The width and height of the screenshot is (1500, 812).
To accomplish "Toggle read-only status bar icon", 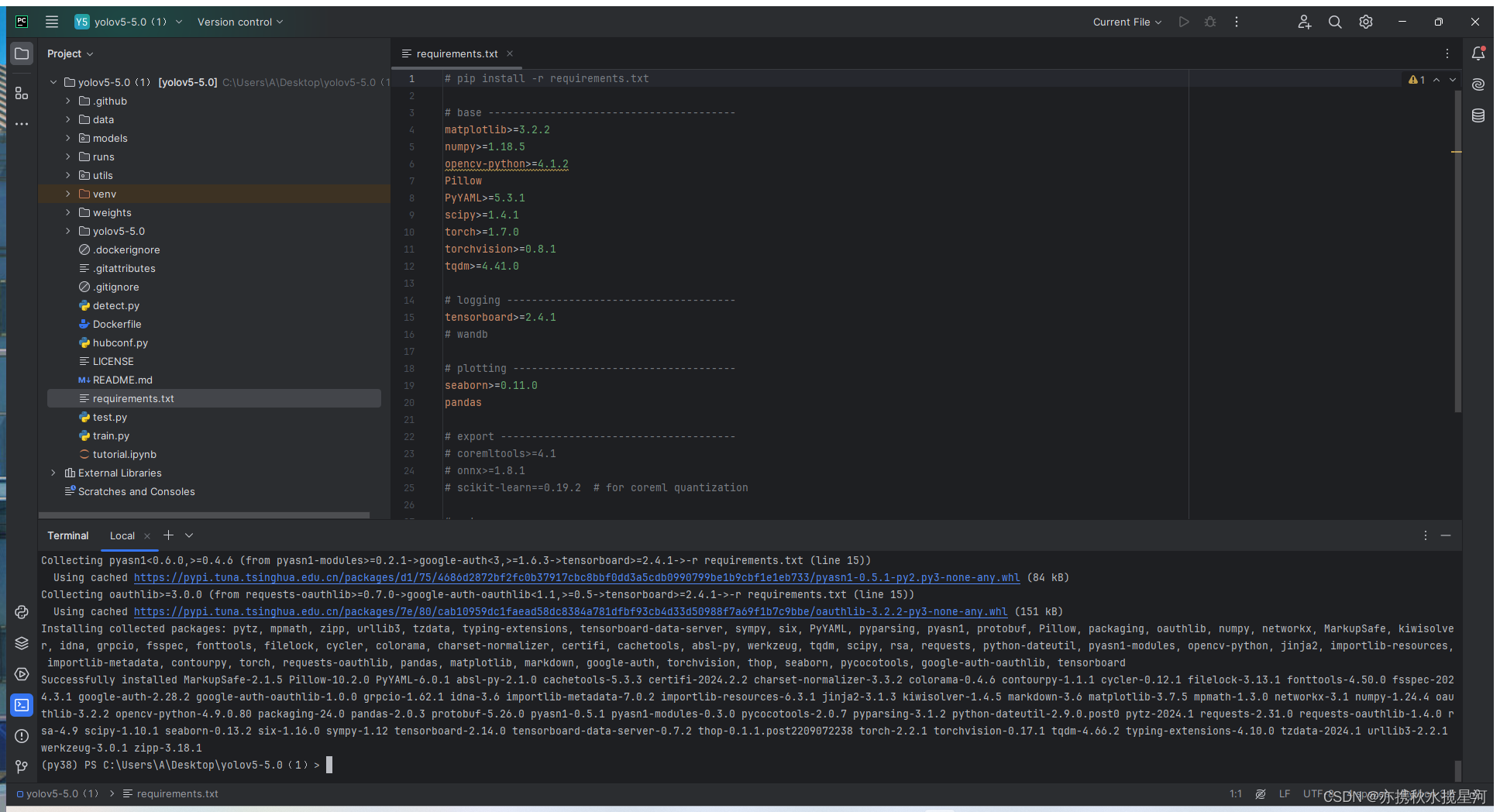I will 1261,793.
